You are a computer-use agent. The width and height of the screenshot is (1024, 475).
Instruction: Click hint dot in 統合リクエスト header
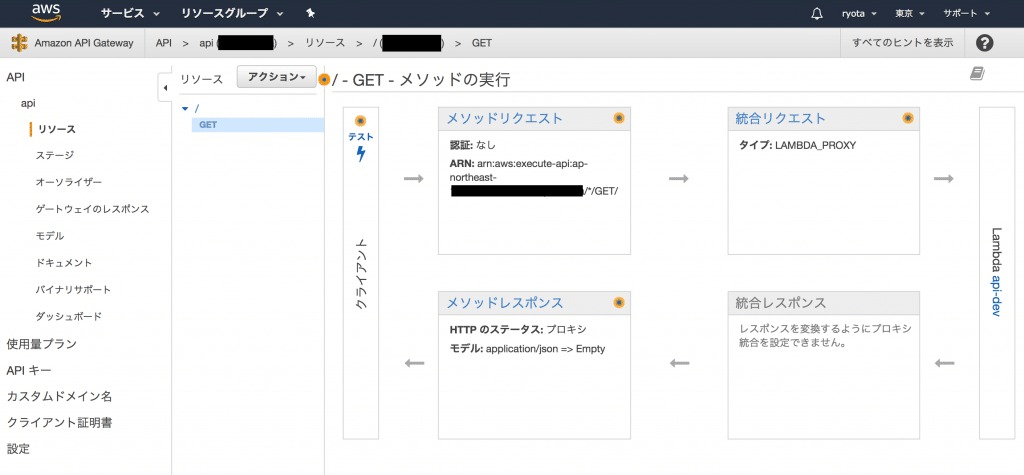pos(908,118)
